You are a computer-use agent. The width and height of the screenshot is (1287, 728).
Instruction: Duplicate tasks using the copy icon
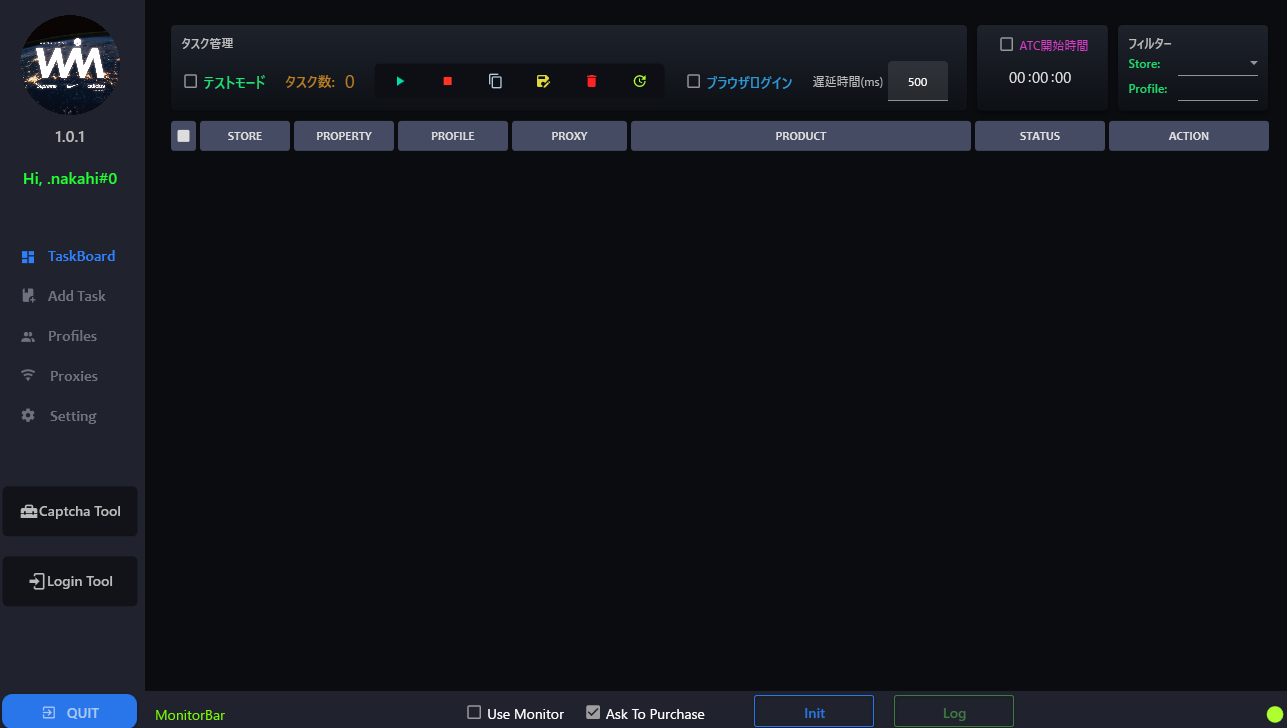(495, 81)
